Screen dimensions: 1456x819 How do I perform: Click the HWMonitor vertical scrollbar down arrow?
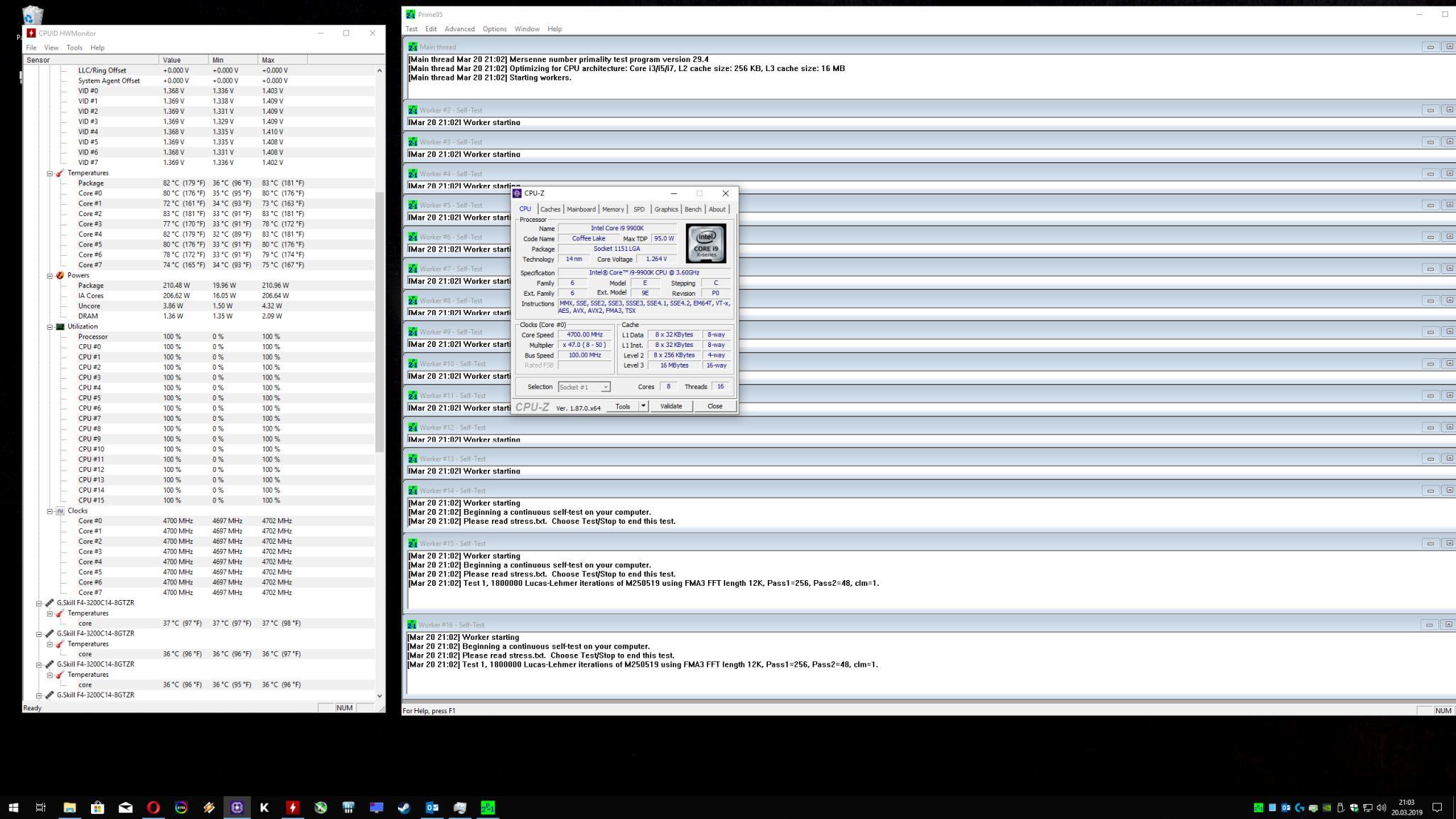coord(380,696)
